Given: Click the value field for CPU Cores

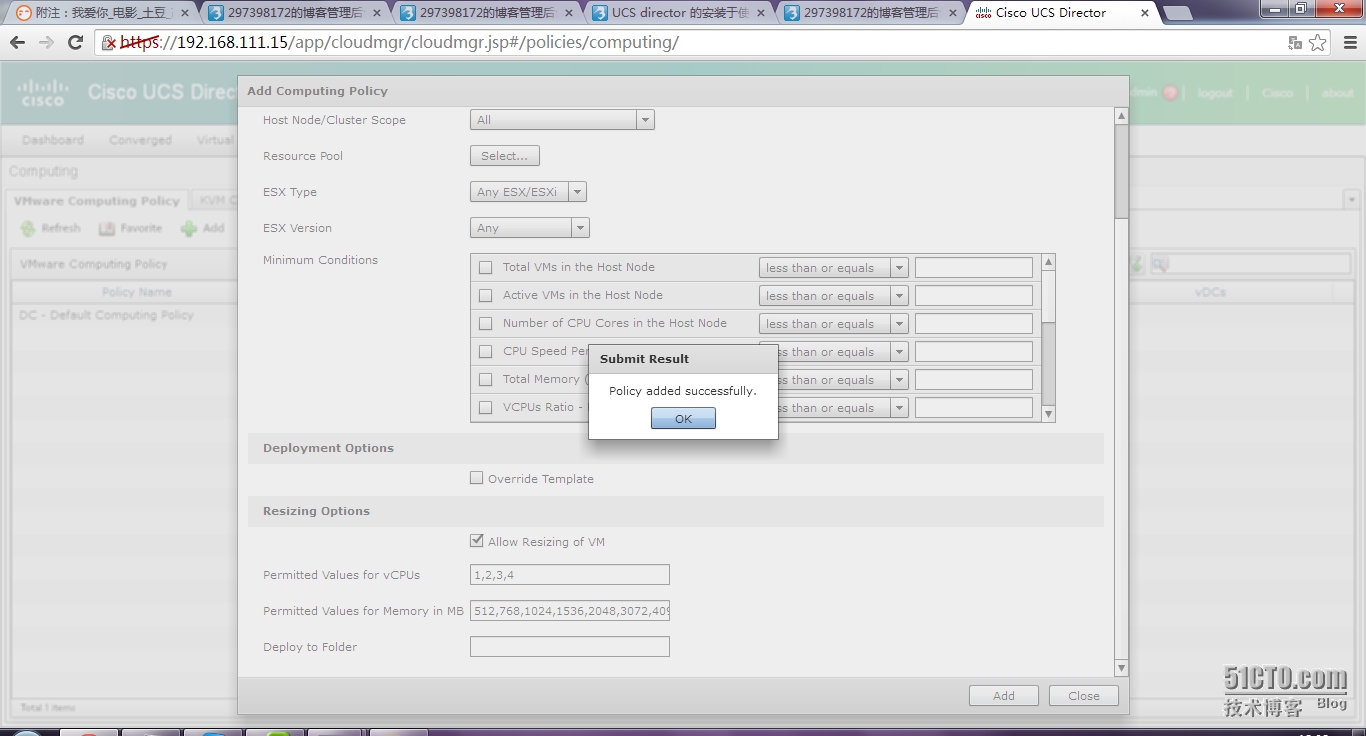Looking at the screenshot, I should (x=974, y=324).
